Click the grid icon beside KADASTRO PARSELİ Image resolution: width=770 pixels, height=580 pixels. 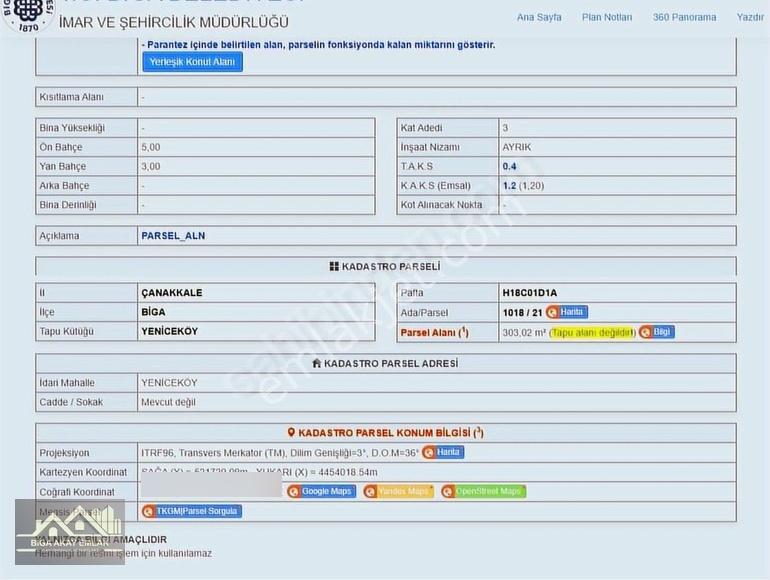point(334,267)
